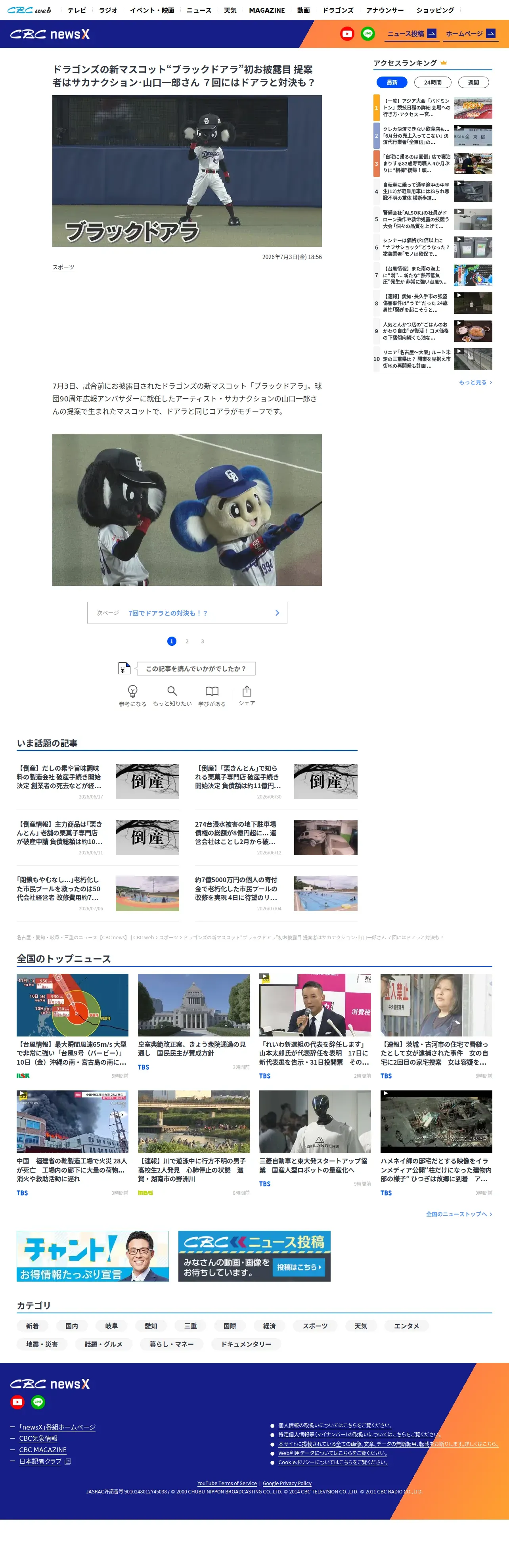This screenshot has width=509, height=1568.
Task: Click the スポーツ tag under the article photo
Action: point(63,267)
